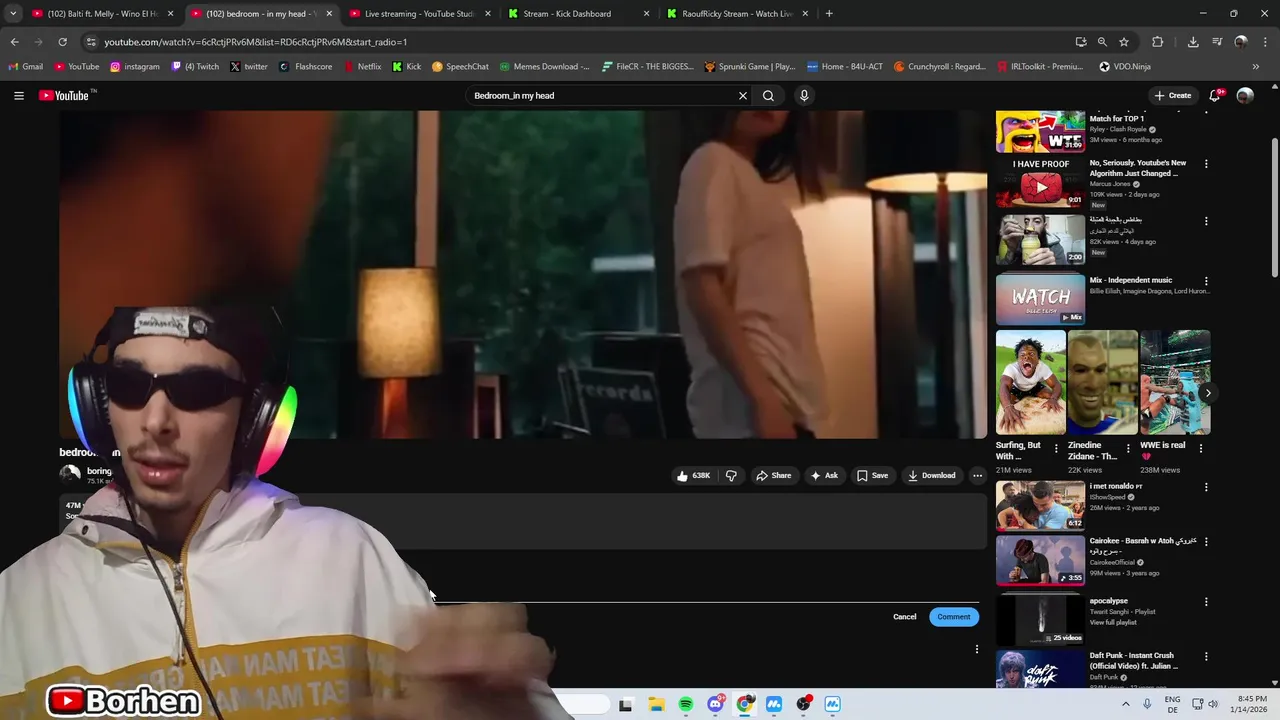Share this video
1280x720 pixels.
(x=773, y=476)
